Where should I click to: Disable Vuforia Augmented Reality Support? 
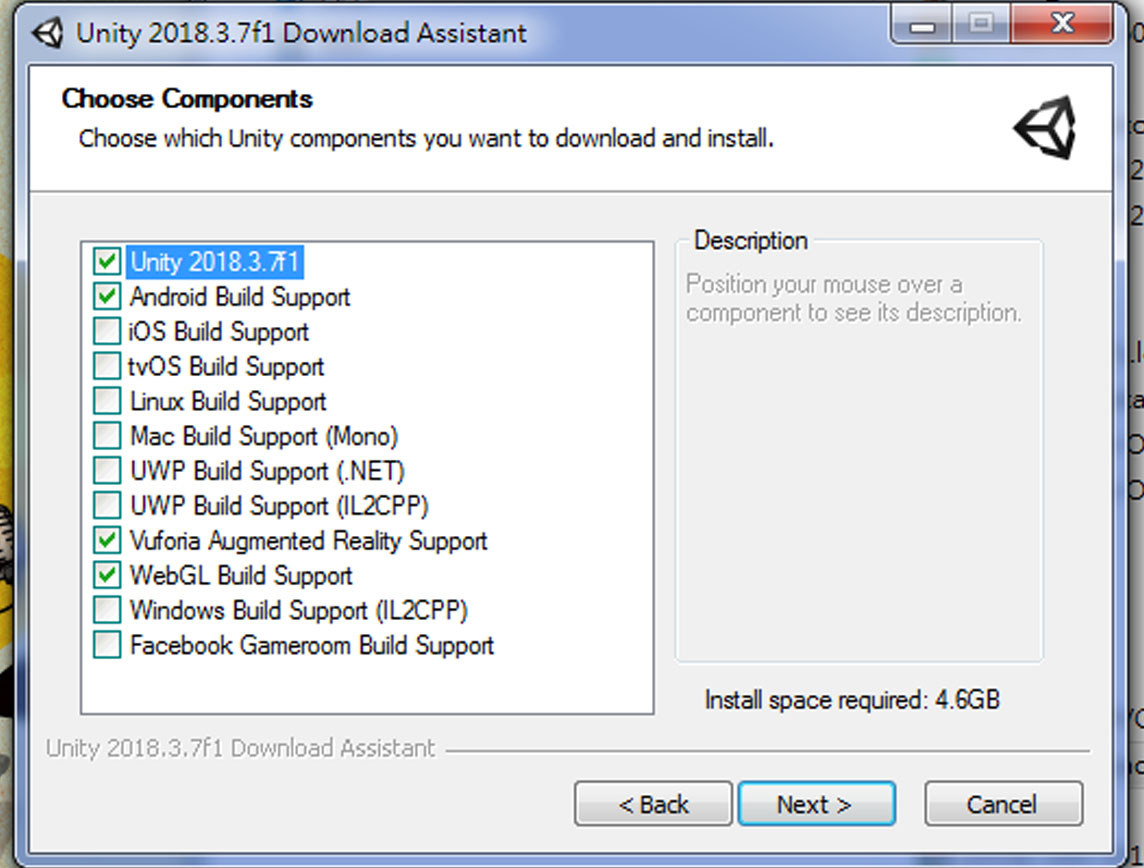[x=106, y=541]
